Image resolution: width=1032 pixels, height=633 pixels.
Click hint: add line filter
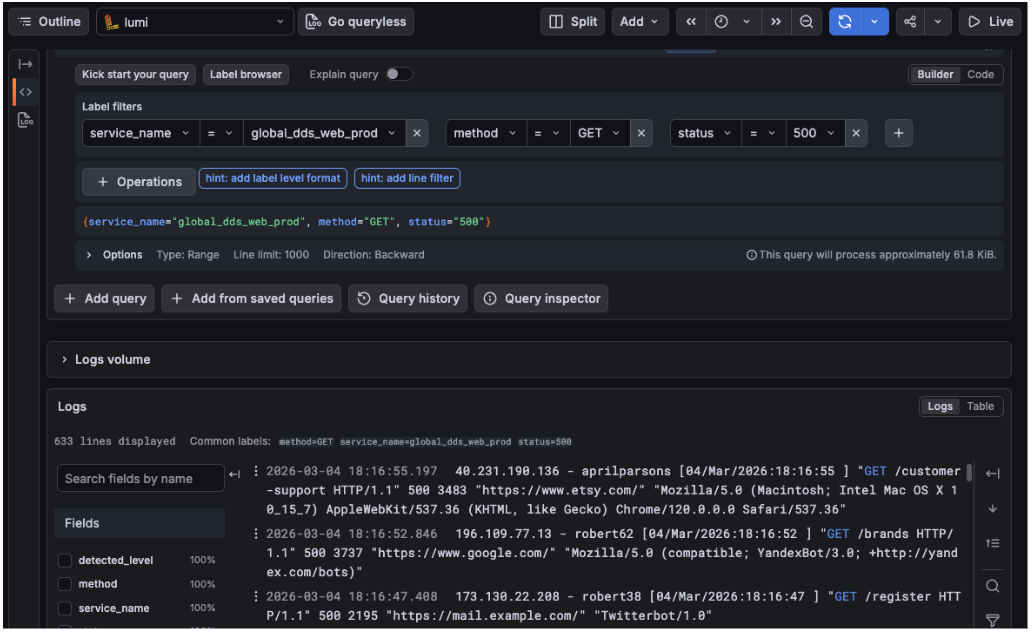(x=407, y=178)
